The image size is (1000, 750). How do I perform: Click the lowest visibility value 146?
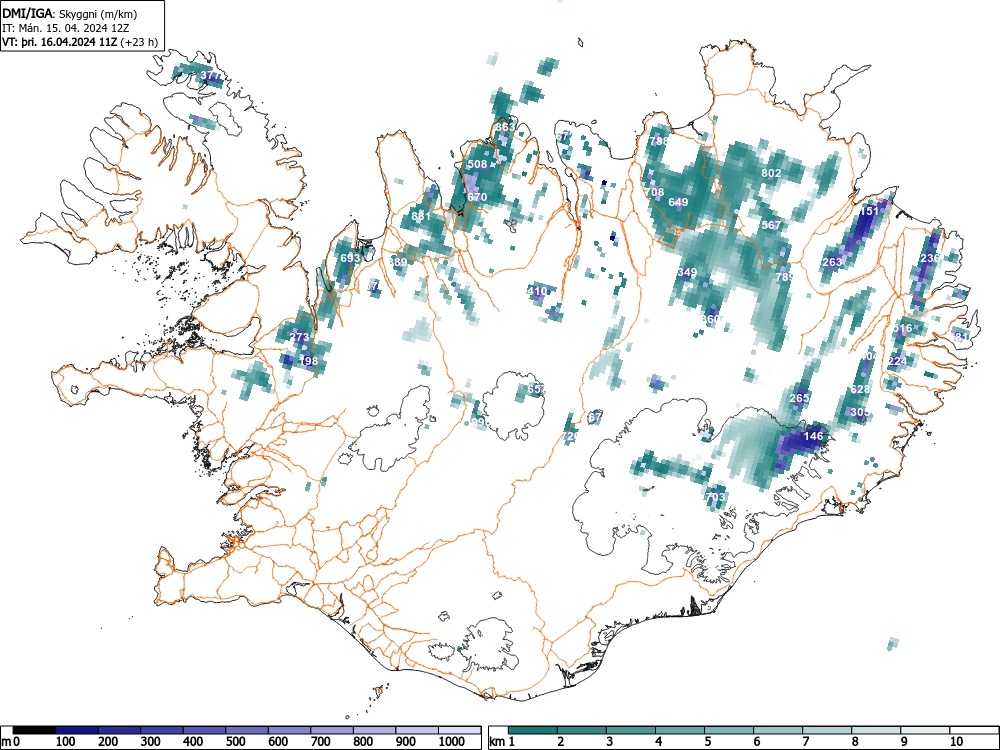(813, 436)
